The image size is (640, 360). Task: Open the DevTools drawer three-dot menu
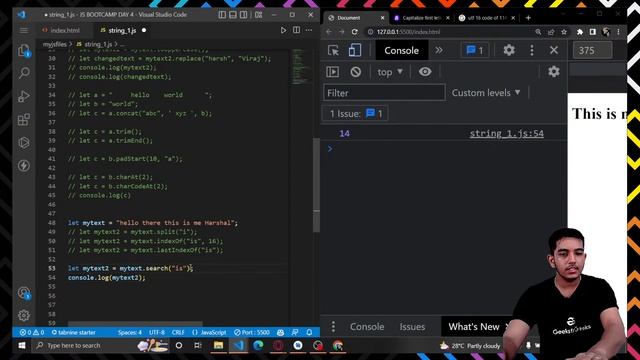(333, 327)
